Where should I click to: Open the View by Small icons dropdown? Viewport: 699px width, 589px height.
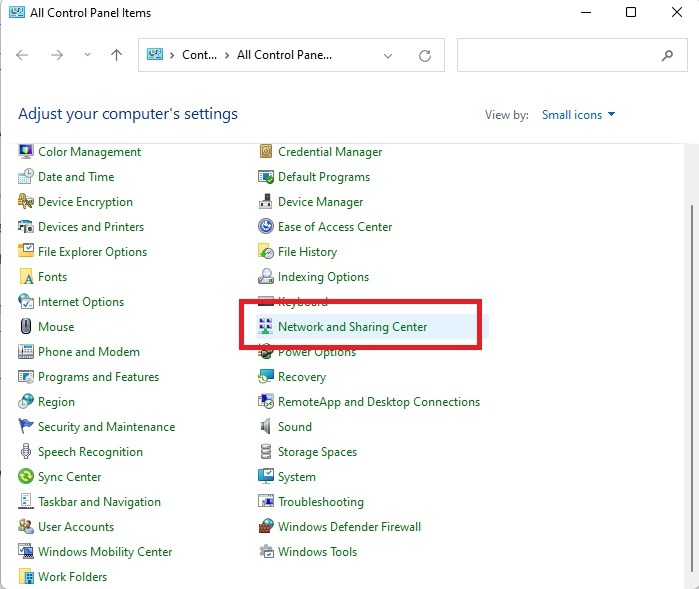pos(578,115)
